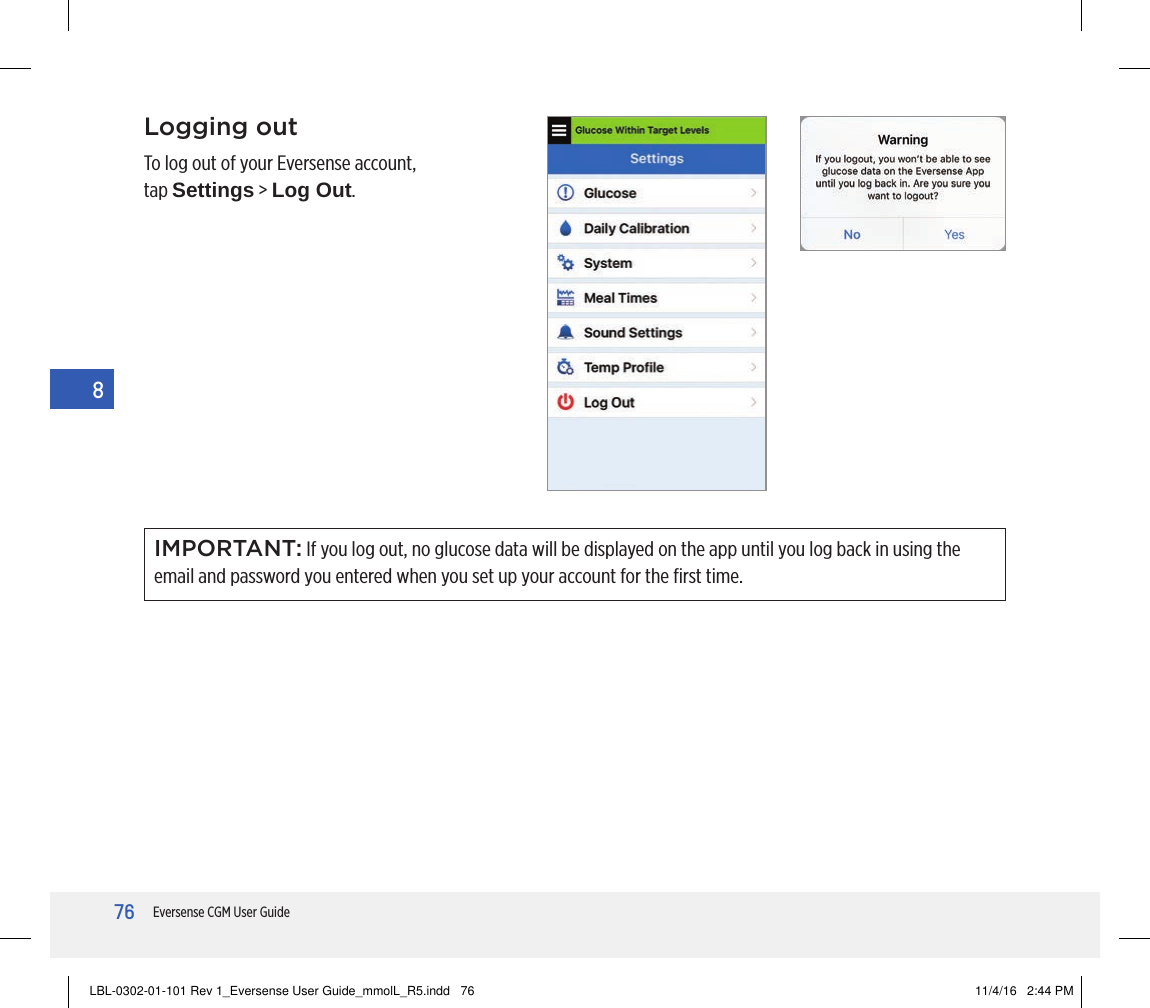The width and height of the screenshot is (1150, 1008).
Task: Open Temp Profile entry
Action: (x=656, y=367)
